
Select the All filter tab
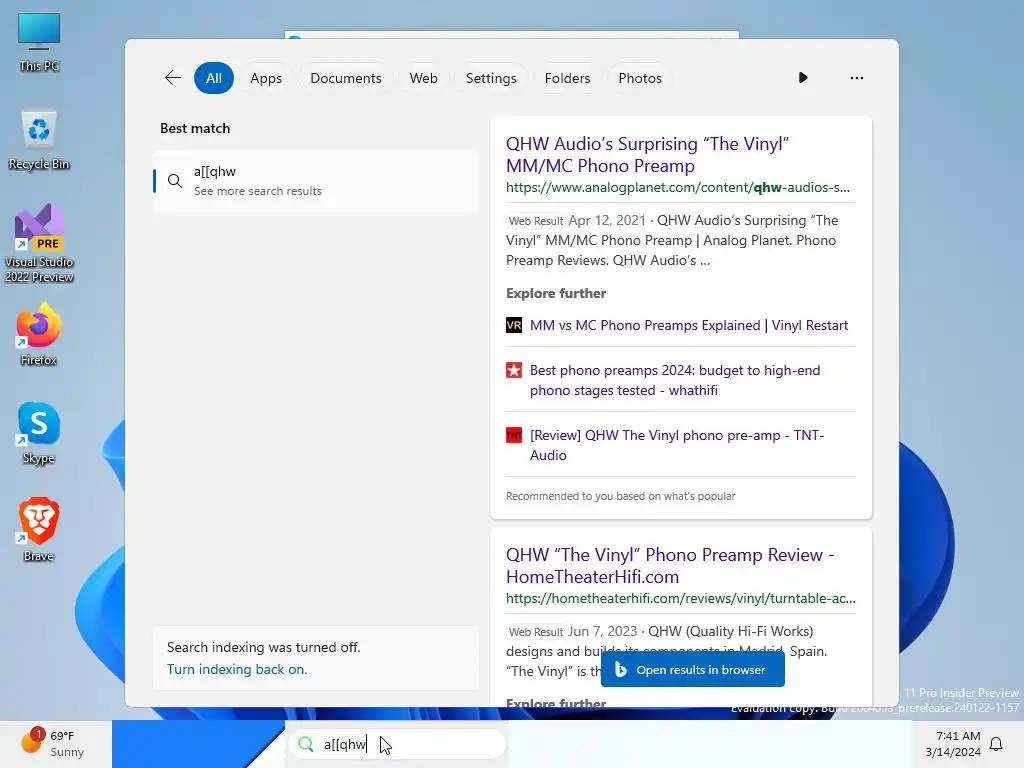click(214, 78)
